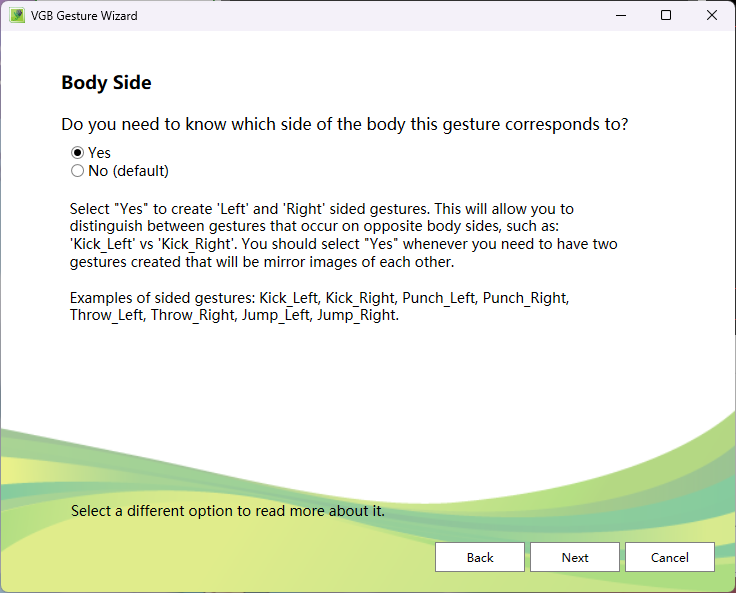Cancel the gesture wizard
Screen dimensions: 736x593
point(670,557)
